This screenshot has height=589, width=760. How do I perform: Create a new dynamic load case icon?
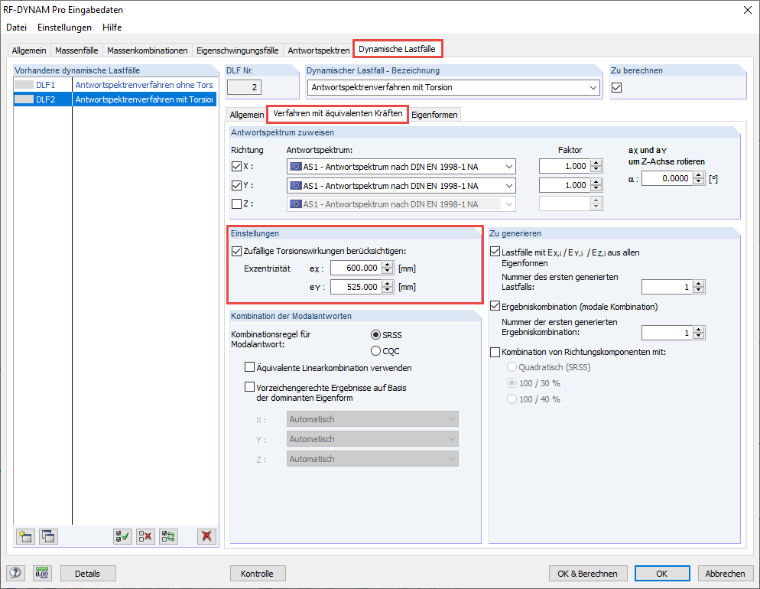point(25,536)
